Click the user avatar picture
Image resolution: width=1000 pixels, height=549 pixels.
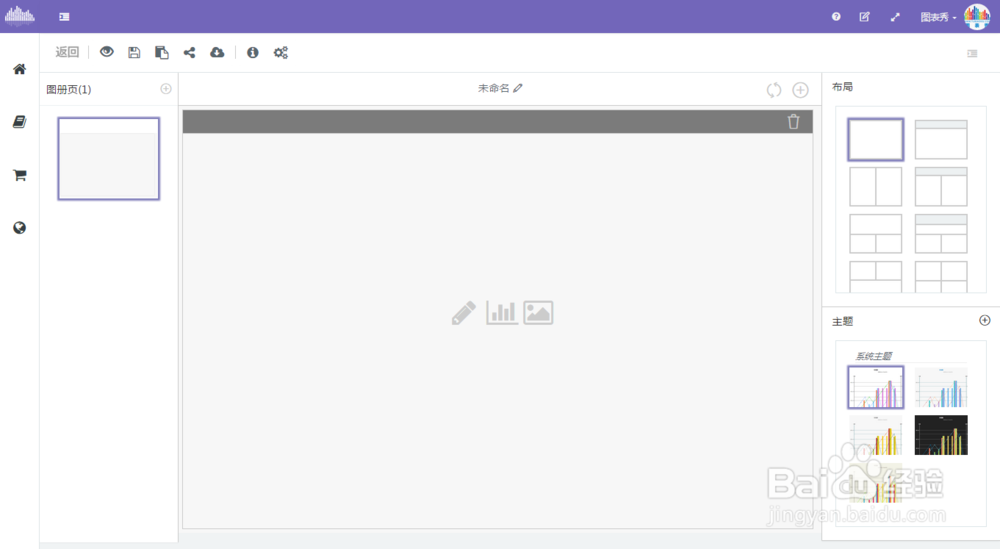point(977,17)
